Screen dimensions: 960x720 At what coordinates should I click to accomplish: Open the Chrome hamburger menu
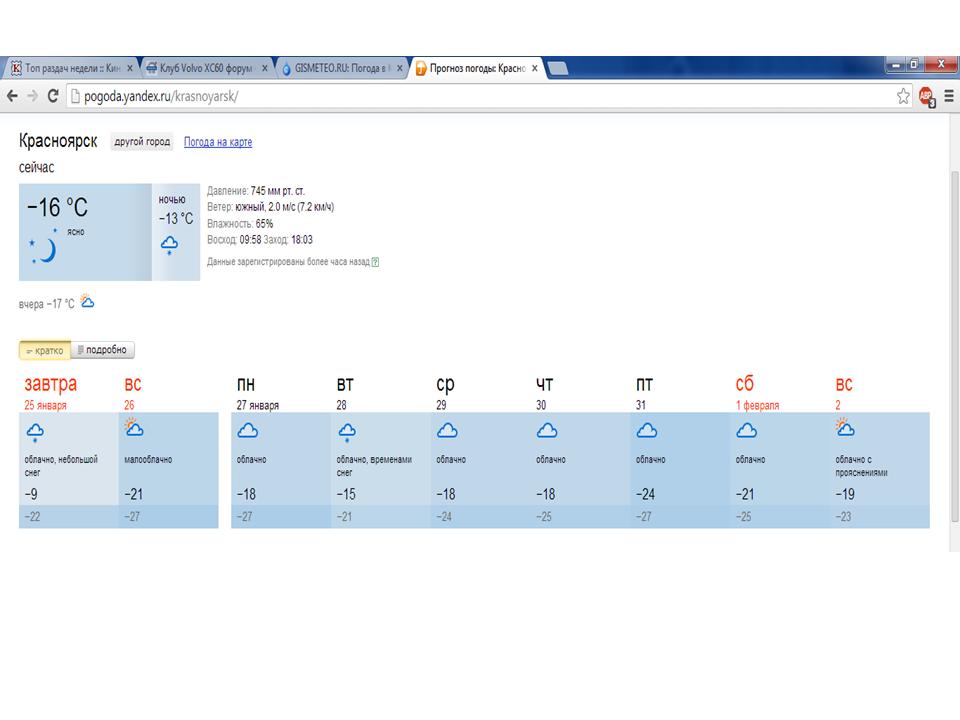949,96
